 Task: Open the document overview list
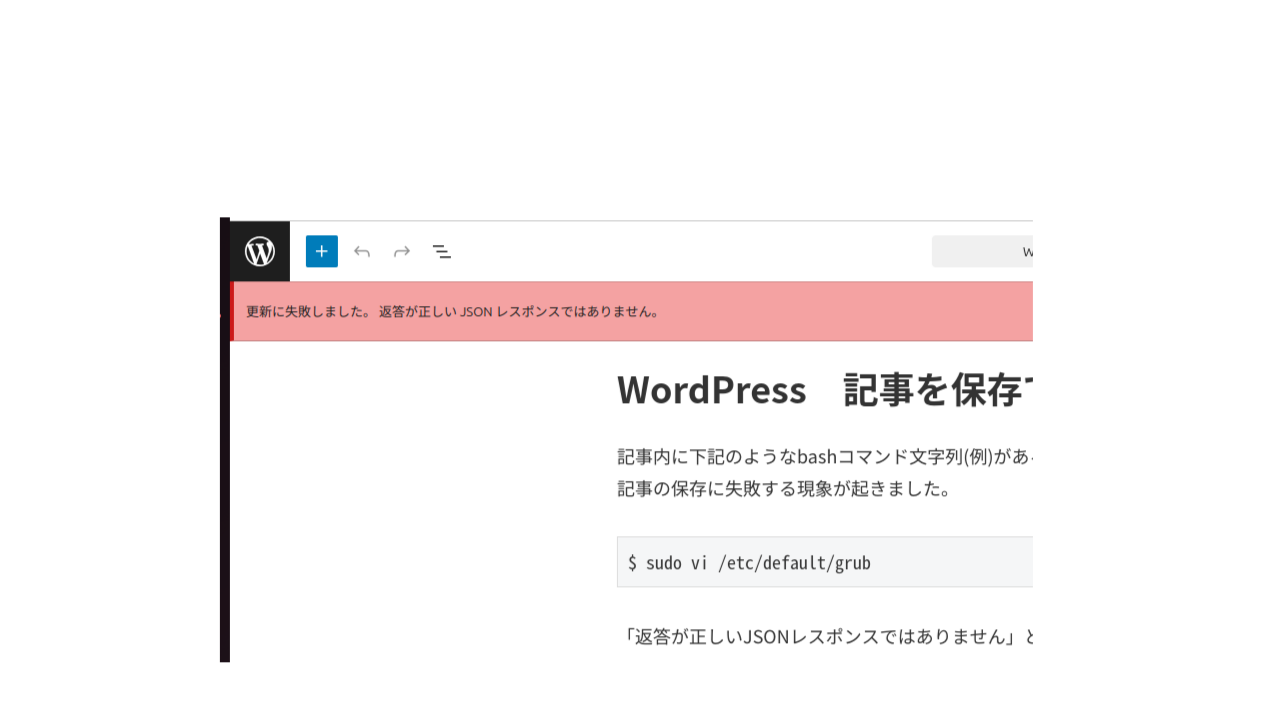tap(441, 251)
